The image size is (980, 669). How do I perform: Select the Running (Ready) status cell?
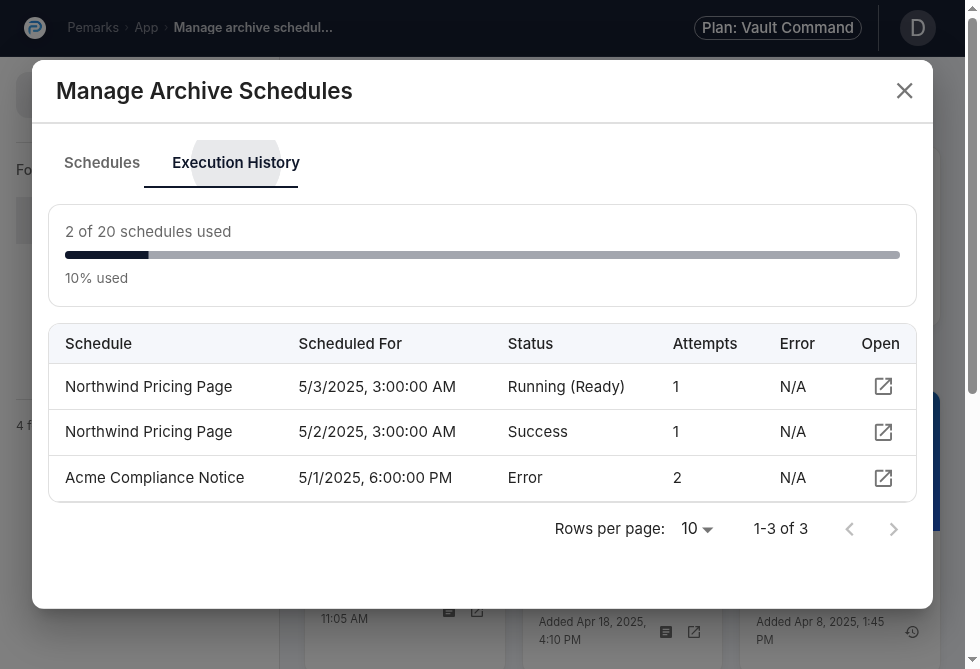click(x=566, y=386)
